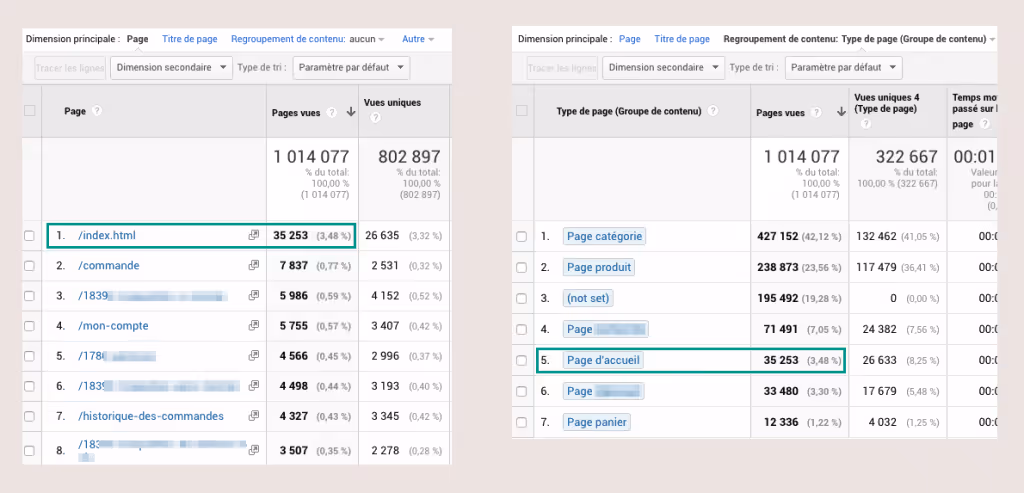
Task: Show help for Pages vues in right table
Action: pyautogui.click(x=816, y=112)
